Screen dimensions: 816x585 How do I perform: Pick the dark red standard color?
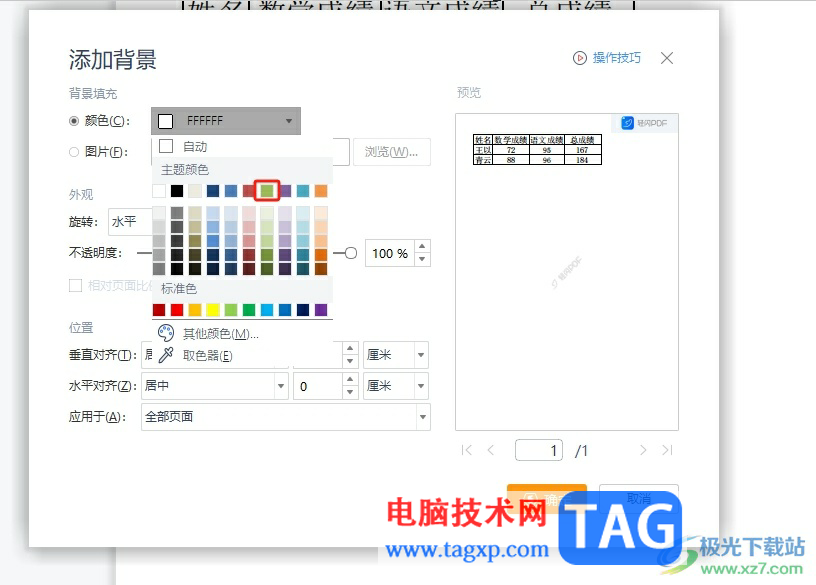[x=159, y=310]
